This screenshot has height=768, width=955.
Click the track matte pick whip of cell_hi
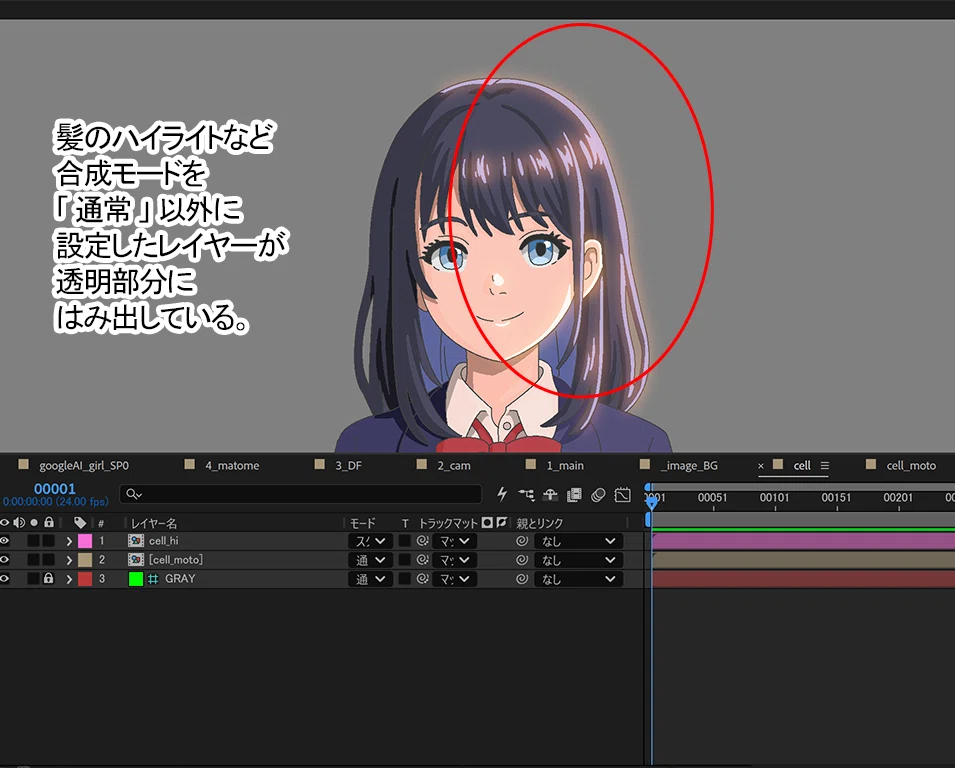pos(422,541)
